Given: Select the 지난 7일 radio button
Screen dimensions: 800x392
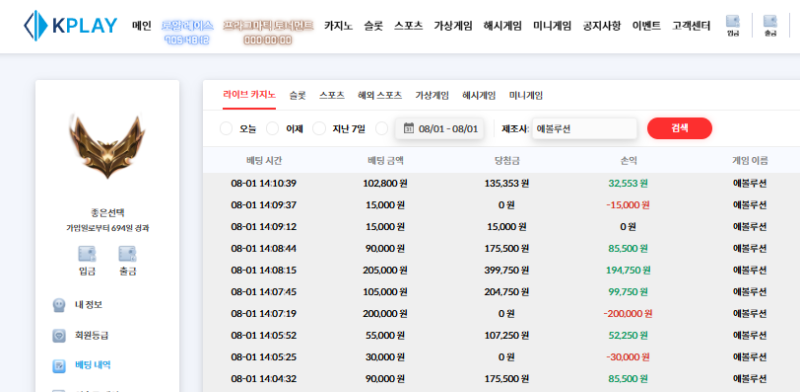Looking at the screenshot, I should pyautogui.click(x=319, y=129).
